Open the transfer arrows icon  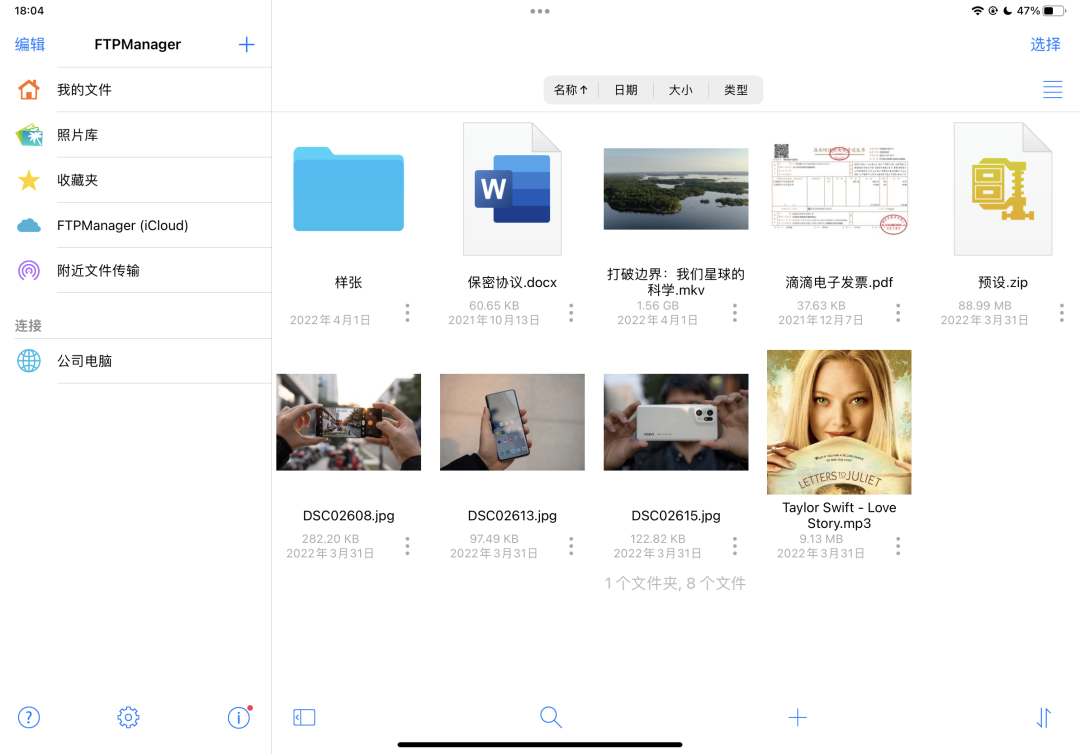1044,717
